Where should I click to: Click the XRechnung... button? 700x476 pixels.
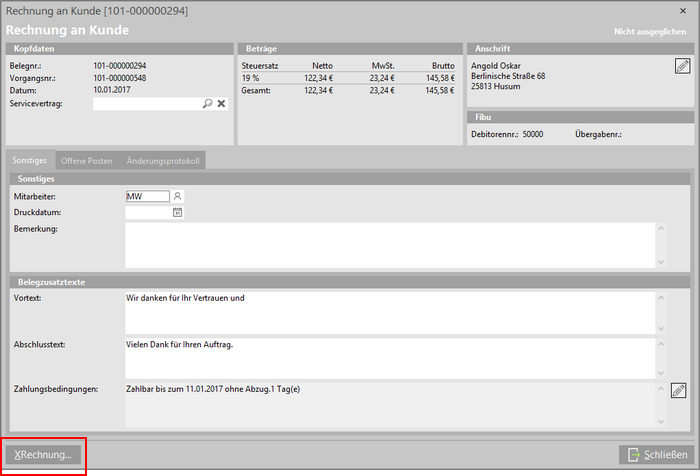[43, 455]
